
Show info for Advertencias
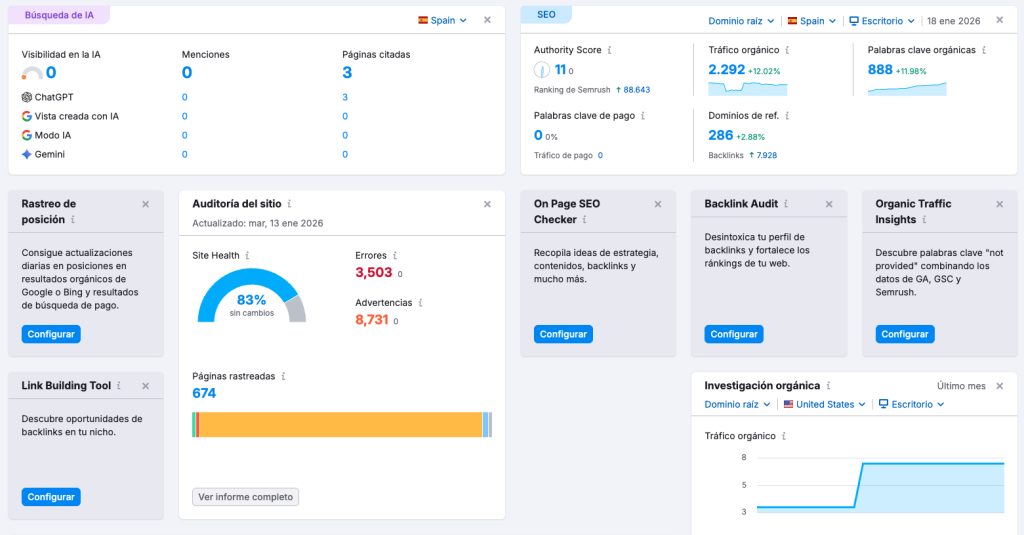[x=420, y=302]
